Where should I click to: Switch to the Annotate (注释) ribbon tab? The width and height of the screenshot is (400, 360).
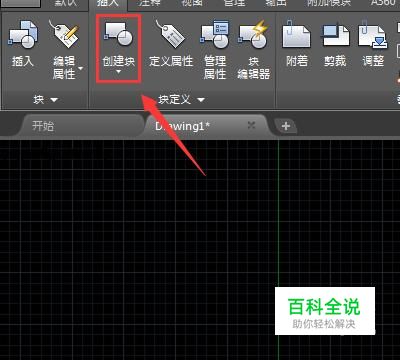click(x=150, y=3)
